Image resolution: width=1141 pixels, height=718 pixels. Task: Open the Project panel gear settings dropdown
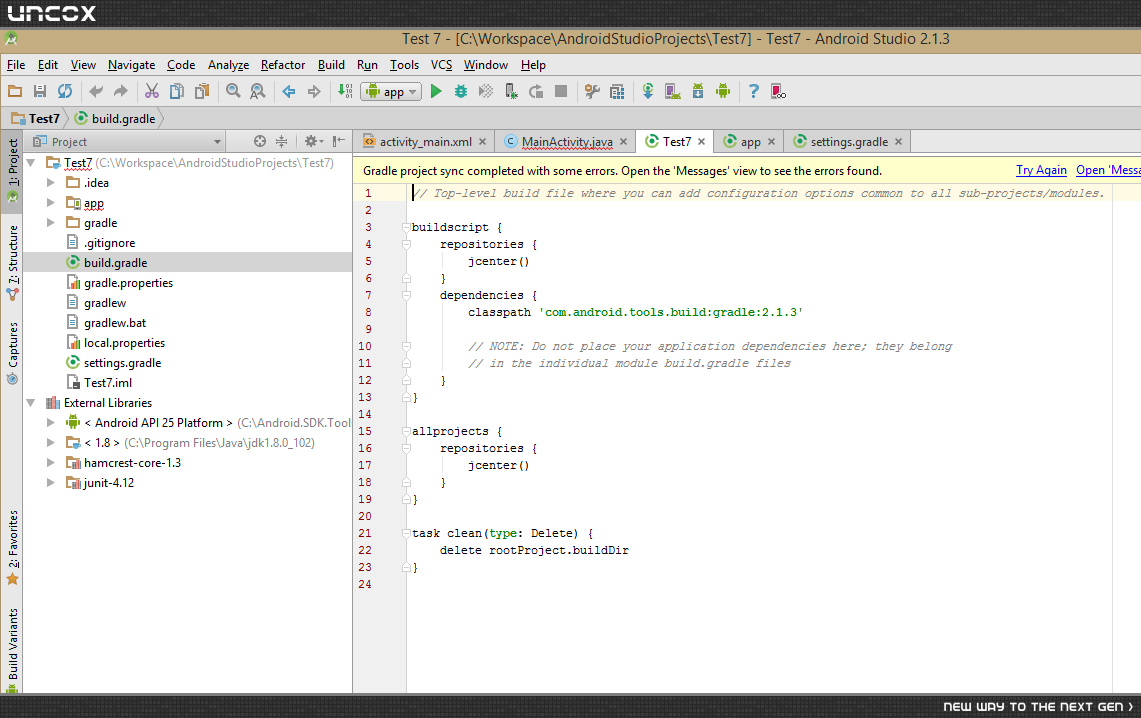(x=314, y=141)
